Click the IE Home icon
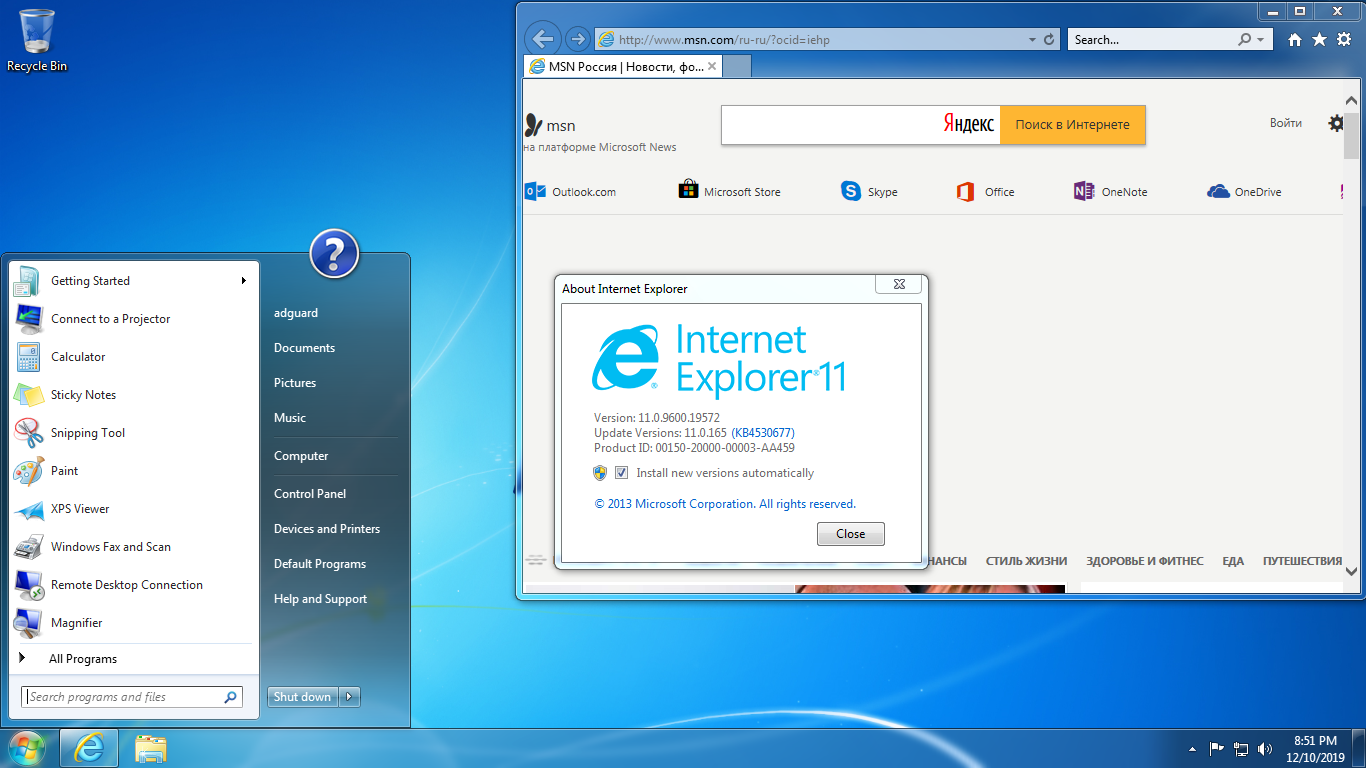1366x768 pixels. 1295,40
